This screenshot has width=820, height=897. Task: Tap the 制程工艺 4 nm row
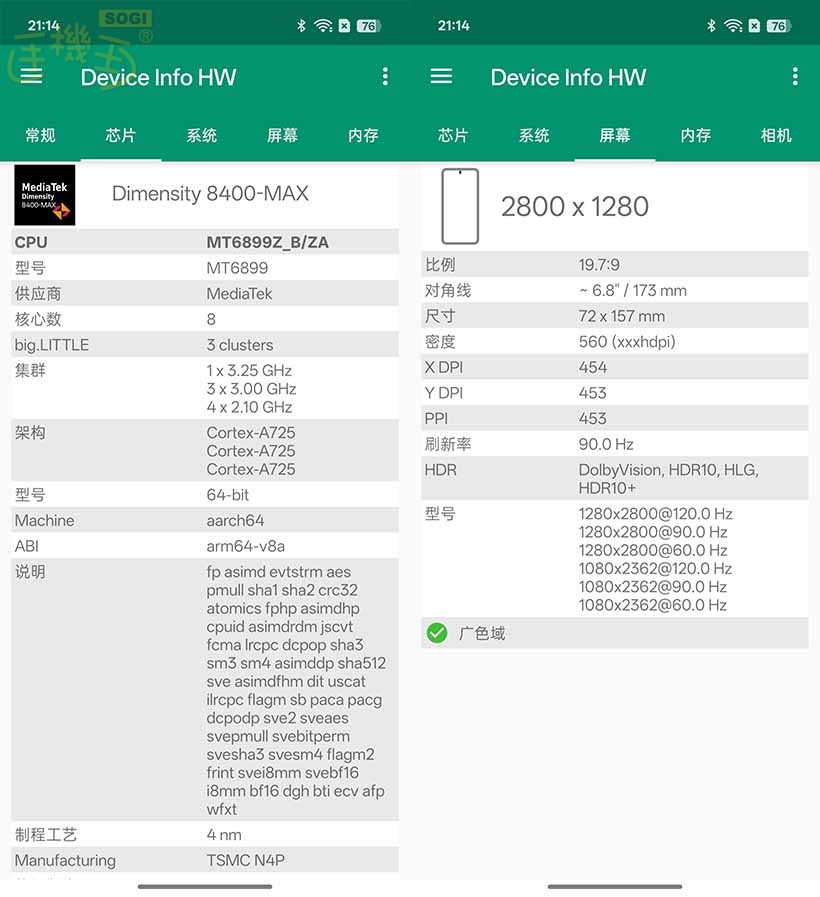coord(204,834)
